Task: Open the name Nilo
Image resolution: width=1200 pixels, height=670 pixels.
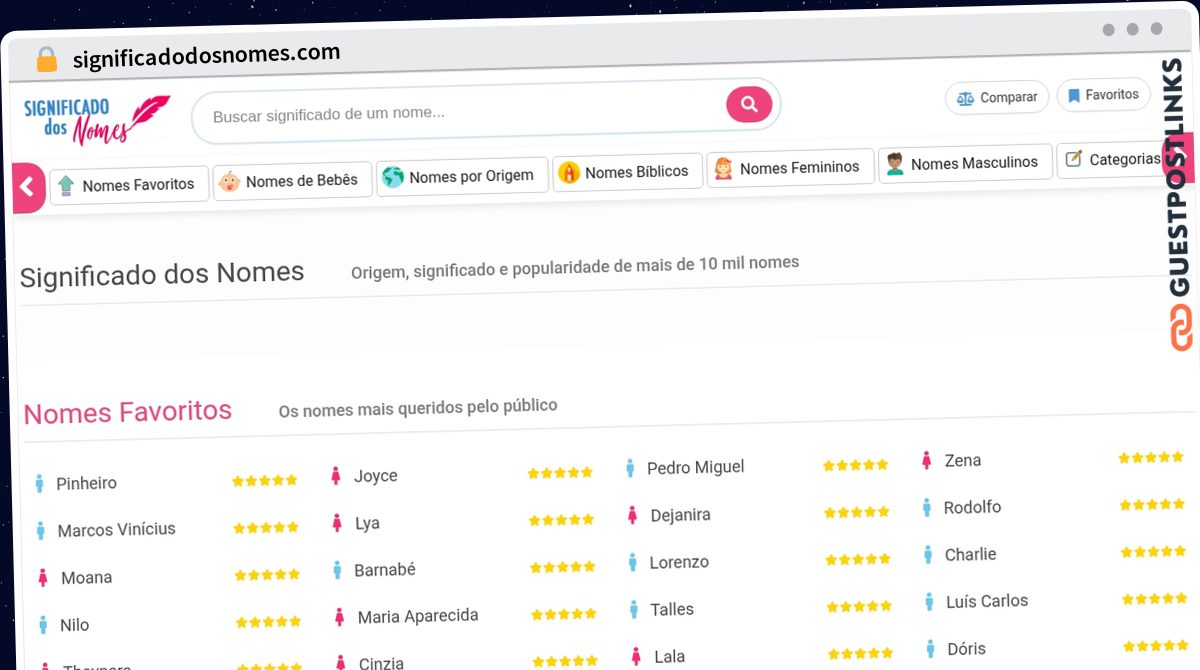Action: click(x=74, y=625)
